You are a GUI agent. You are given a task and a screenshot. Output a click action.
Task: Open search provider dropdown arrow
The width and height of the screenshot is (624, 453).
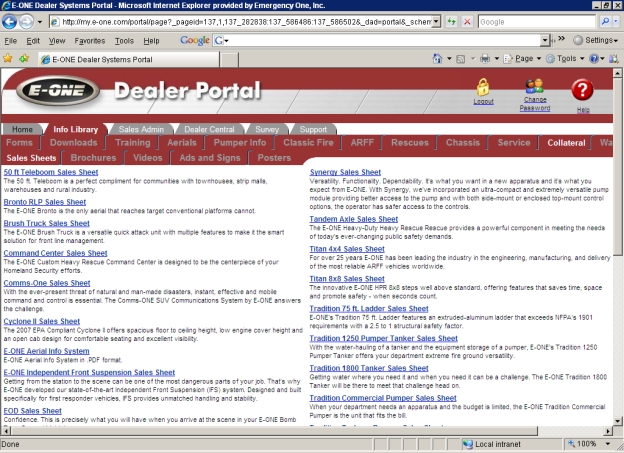click(x=617, y=21)
